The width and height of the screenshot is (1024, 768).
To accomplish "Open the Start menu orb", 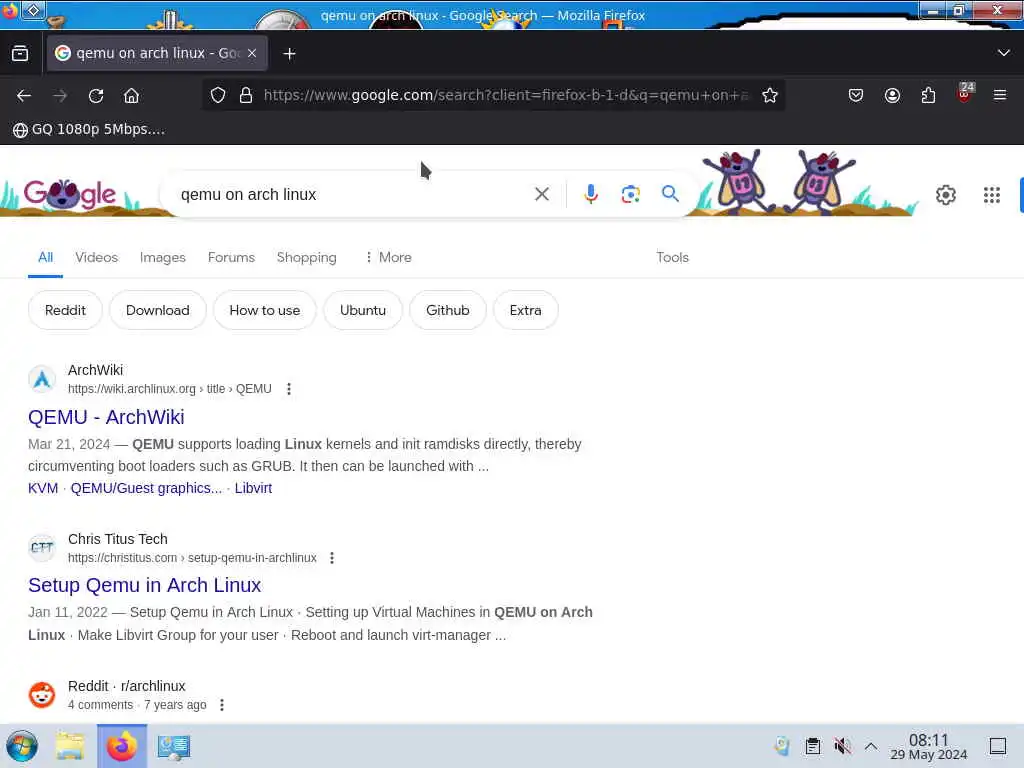I will coord(22,746).
